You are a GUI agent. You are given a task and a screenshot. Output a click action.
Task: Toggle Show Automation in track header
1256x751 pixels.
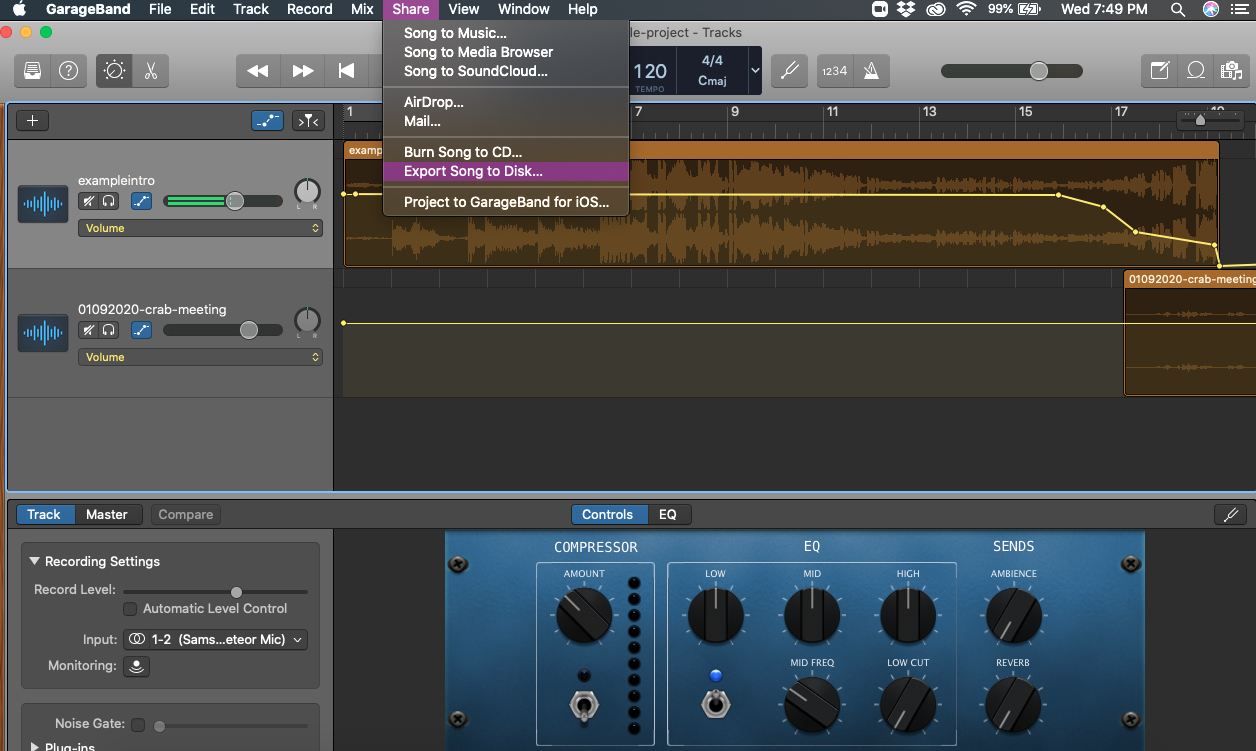click(267, 121)
